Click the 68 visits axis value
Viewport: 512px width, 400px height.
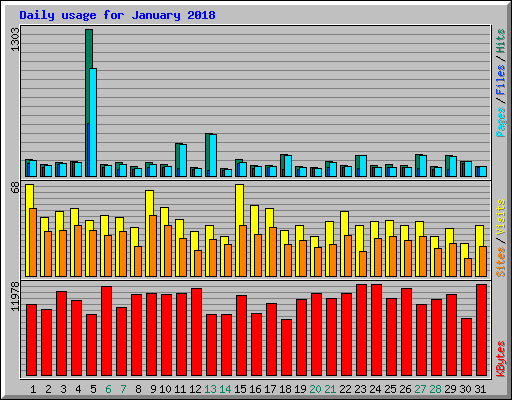15,188
